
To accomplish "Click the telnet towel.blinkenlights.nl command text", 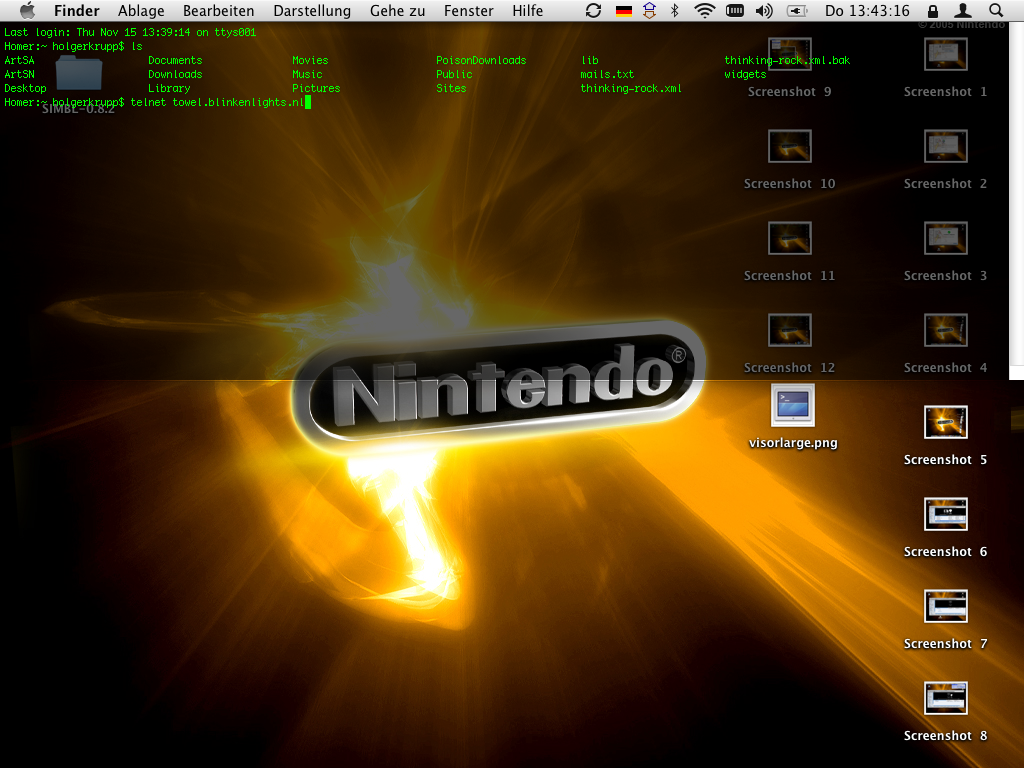I will pyautogui.click(x=217, y=102).
